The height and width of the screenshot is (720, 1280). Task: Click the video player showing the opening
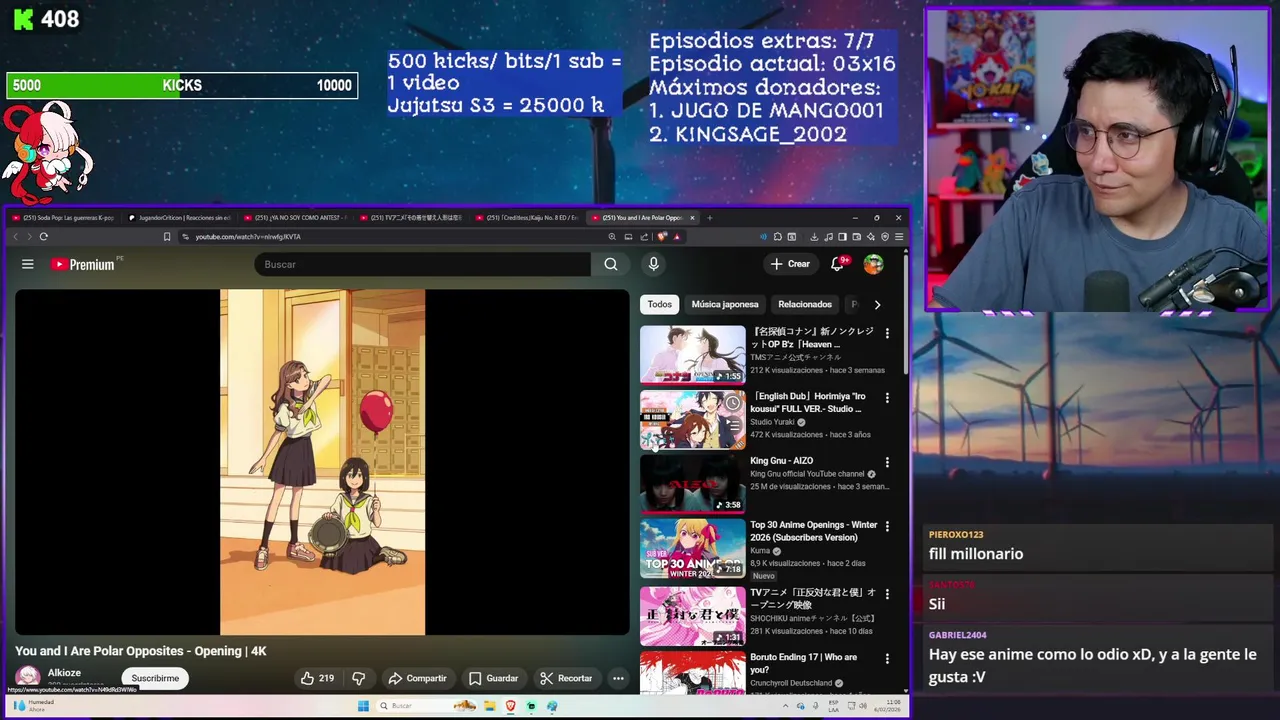pyautogui.click(x=322, y=462)
